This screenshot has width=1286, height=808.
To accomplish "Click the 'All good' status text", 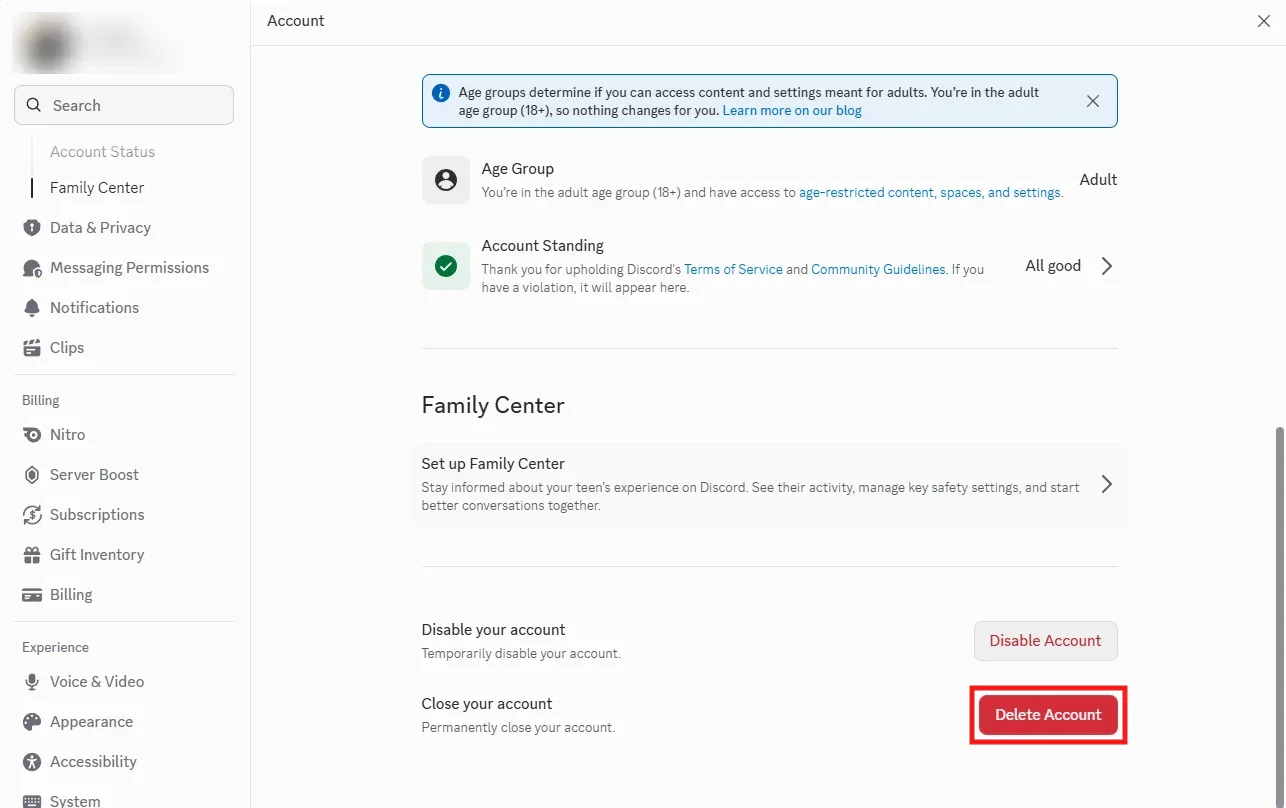I will 1053,266.
